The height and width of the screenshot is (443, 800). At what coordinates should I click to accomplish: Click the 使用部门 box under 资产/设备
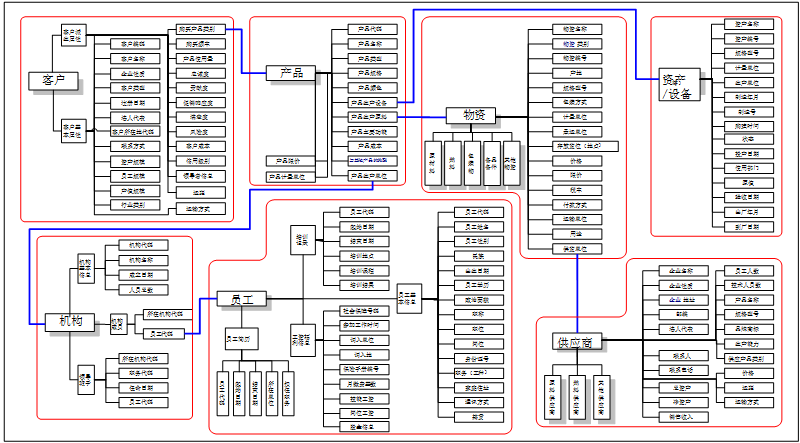point(749,168)
